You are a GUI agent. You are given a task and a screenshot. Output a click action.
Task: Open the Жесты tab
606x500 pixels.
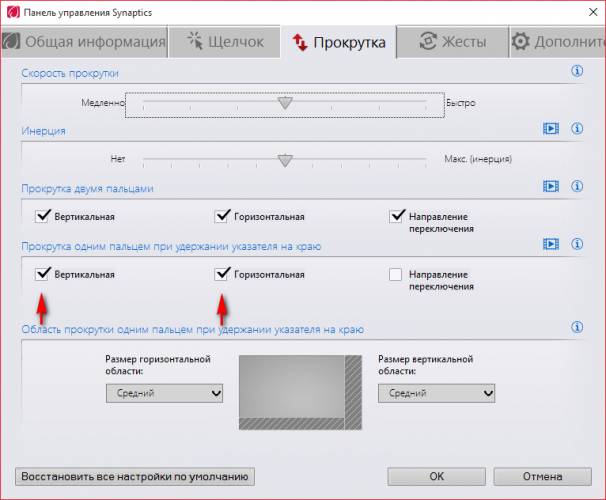pos(451,42)
